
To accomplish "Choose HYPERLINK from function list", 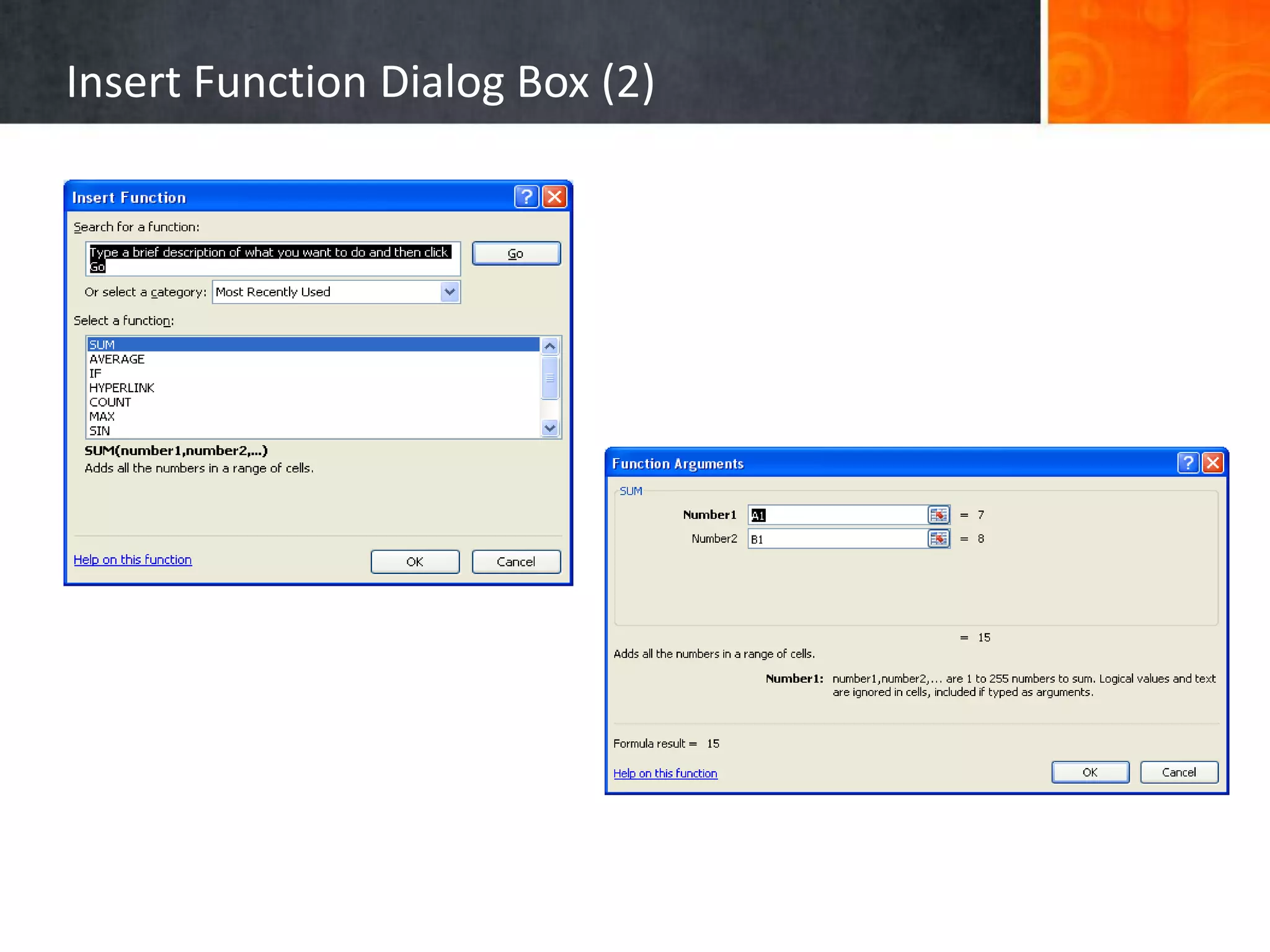I will pos(122,388).
